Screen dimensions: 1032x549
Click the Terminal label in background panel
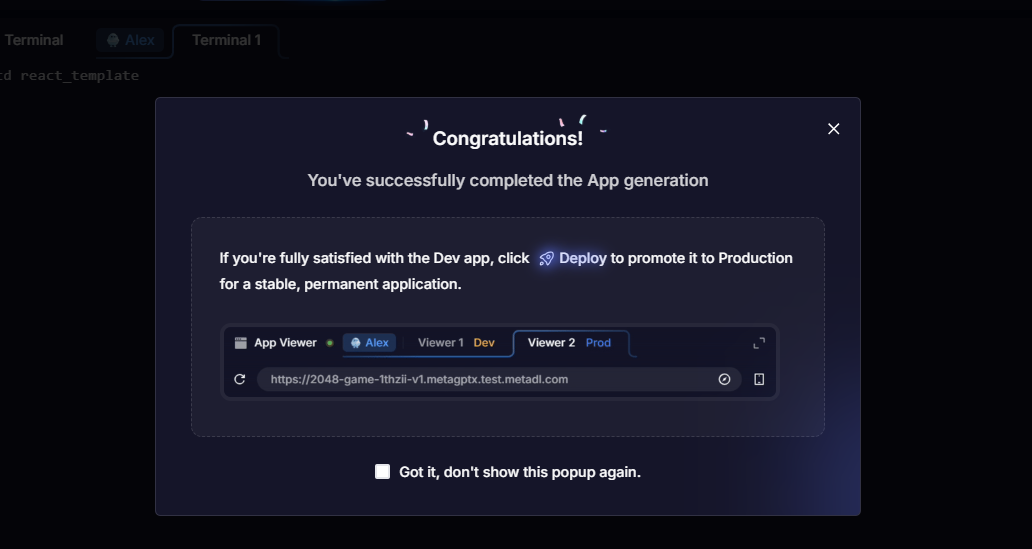point(34,40)
